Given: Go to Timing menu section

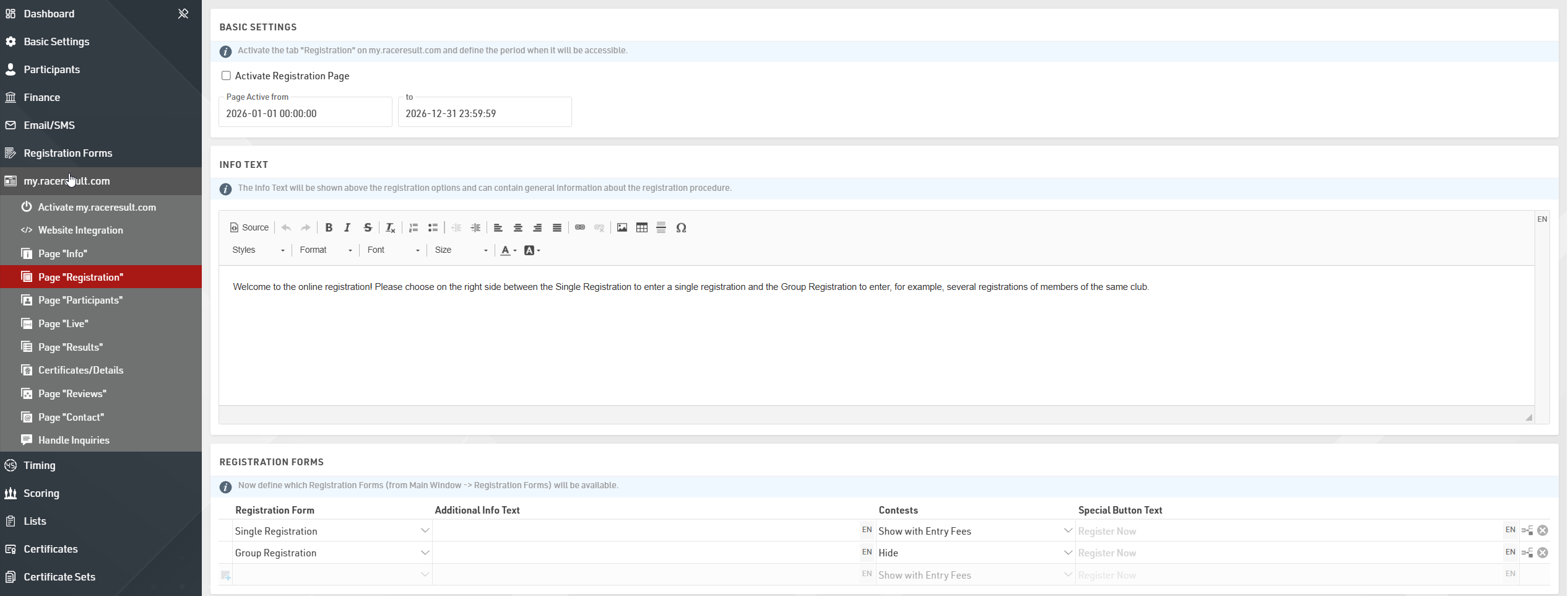Looking at the screenshot, I should click(x=40, y=465).
